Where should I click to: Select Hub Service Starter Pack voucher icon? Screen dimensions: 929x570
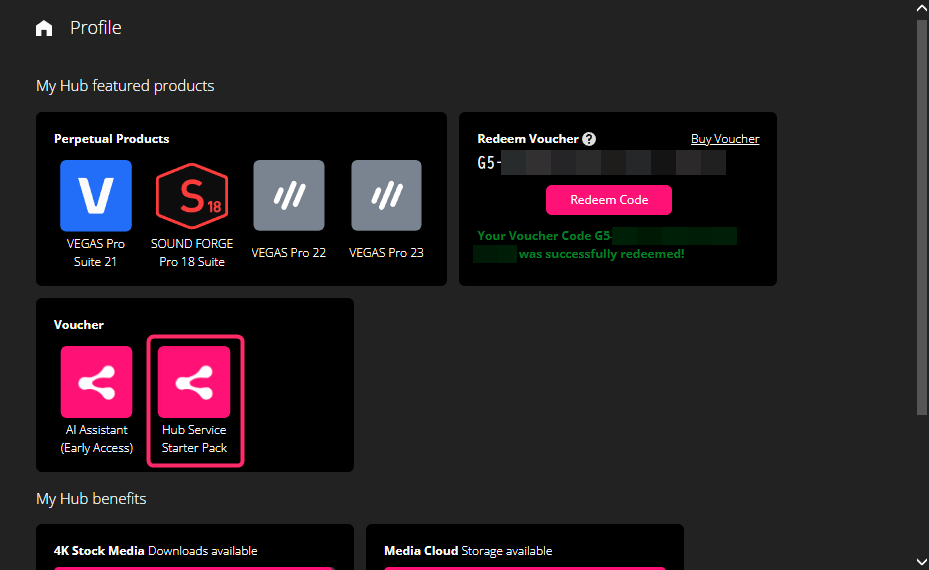pyautogui.click(x=194, y=382)
